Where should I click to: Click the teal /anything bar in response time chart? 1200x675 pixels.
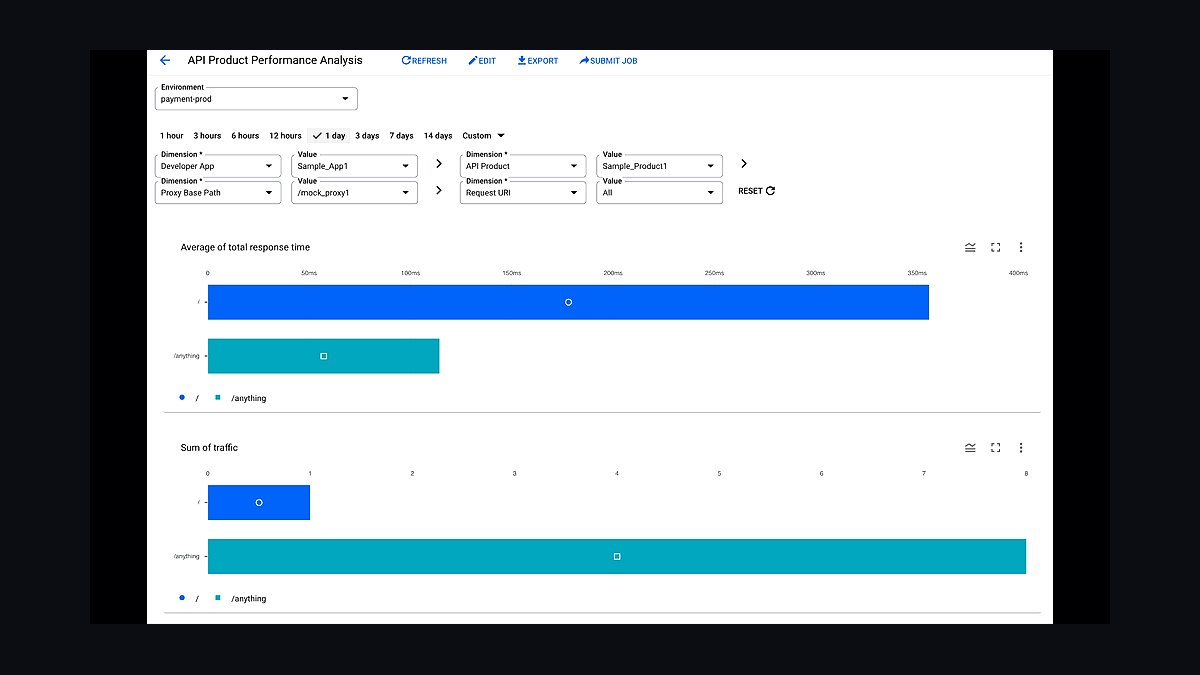tap(323, 356)
